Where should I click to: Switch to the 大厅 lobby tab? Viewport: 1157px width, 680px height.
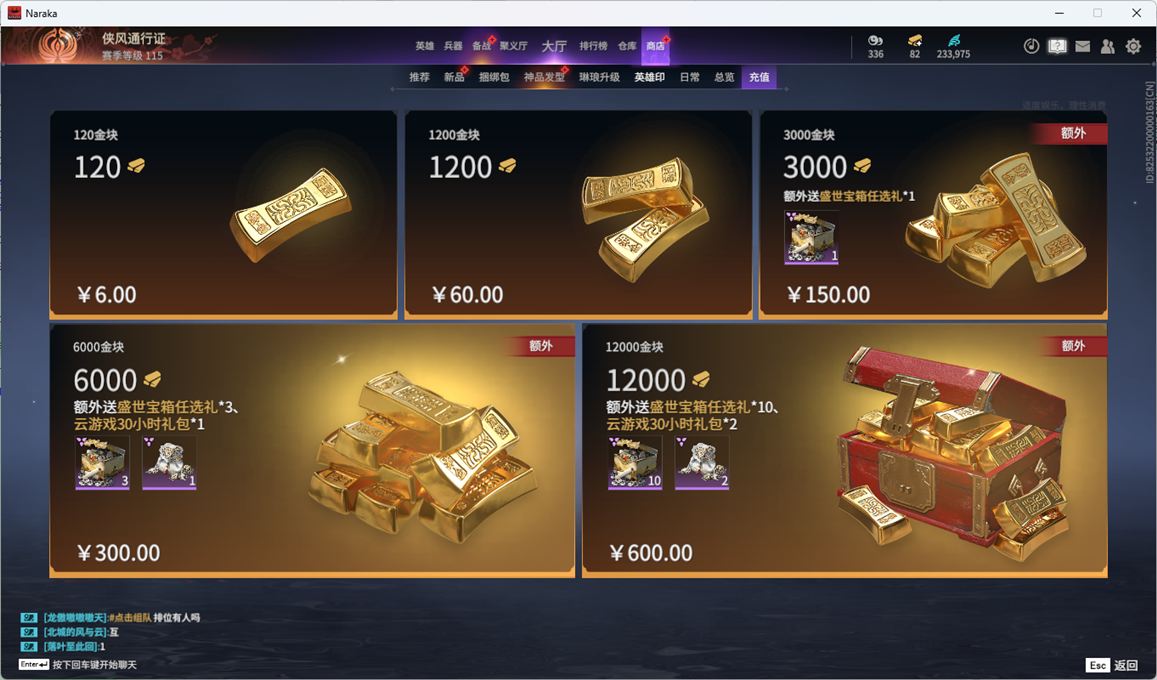(x=554, y=46)
